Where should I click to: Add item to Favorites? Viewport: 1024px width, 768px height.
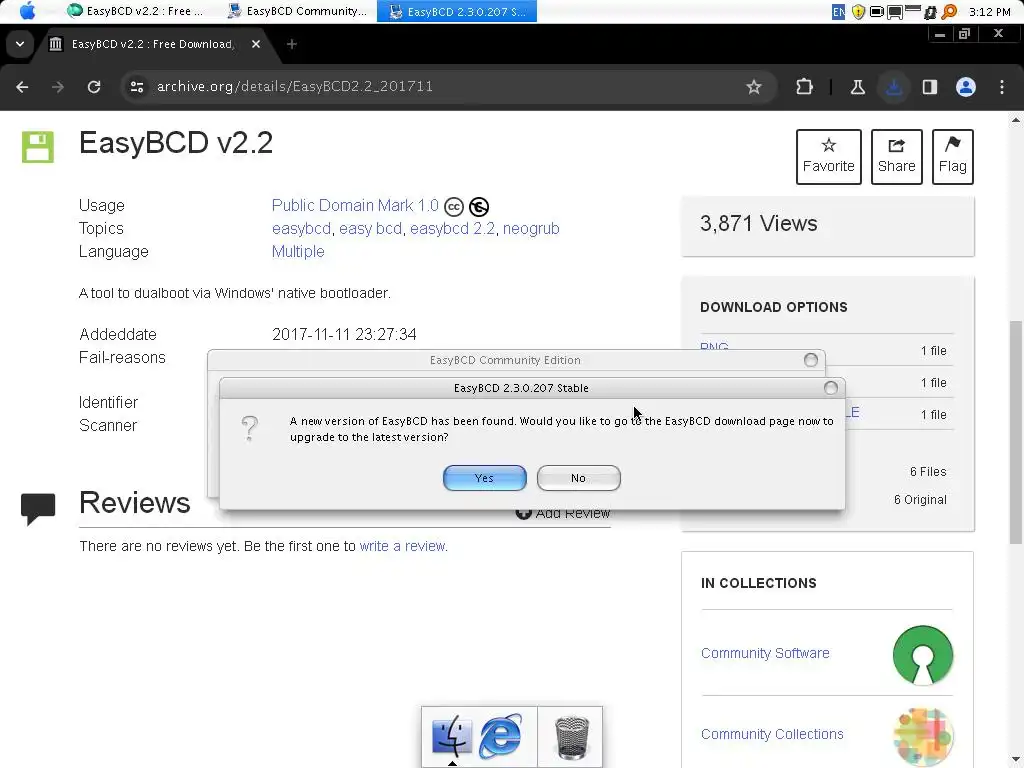pyautogui.click(x=829, y=157)
